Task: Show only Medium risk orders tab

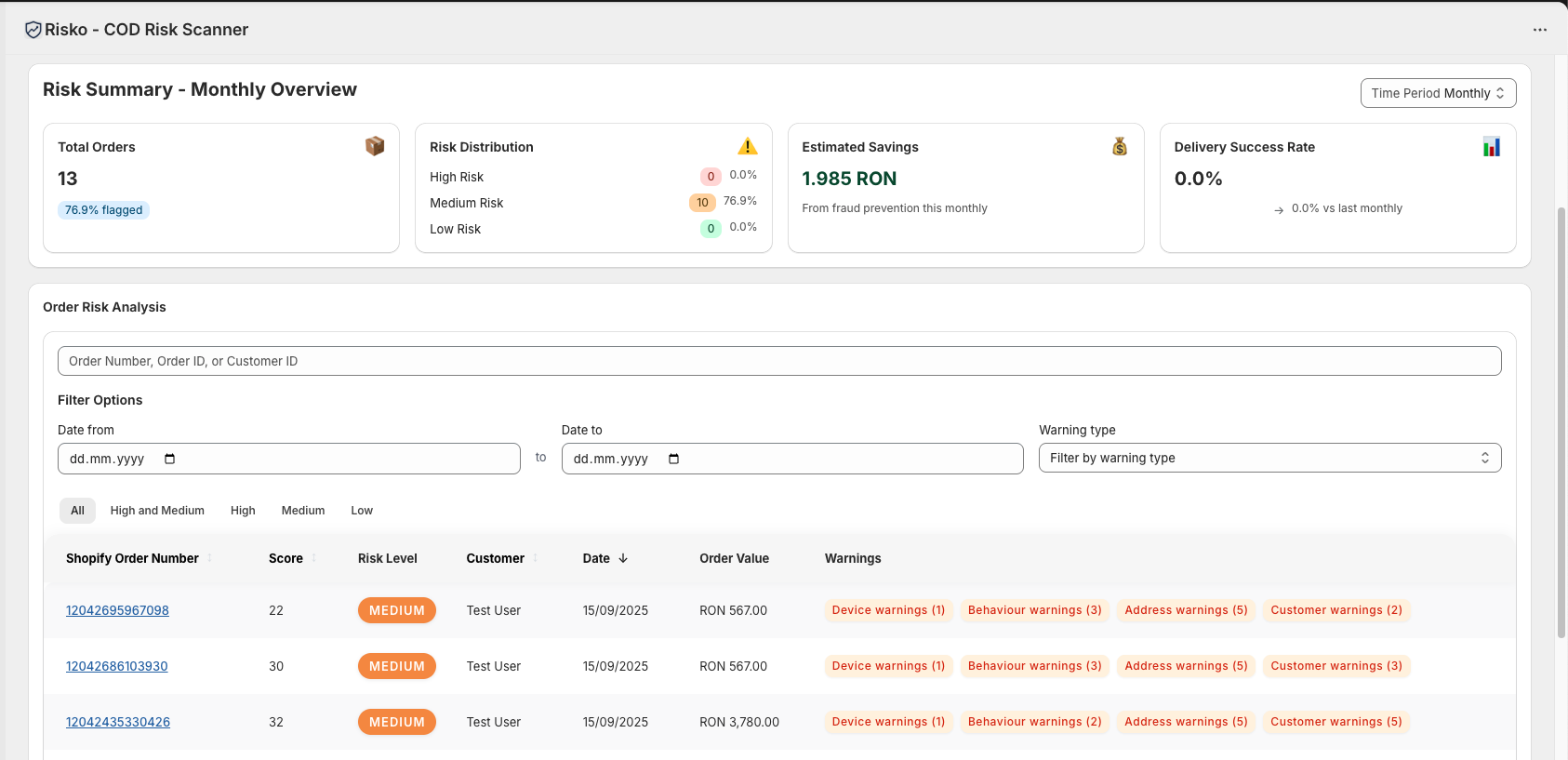Action: pyautogui.click(x=303, y=511)
